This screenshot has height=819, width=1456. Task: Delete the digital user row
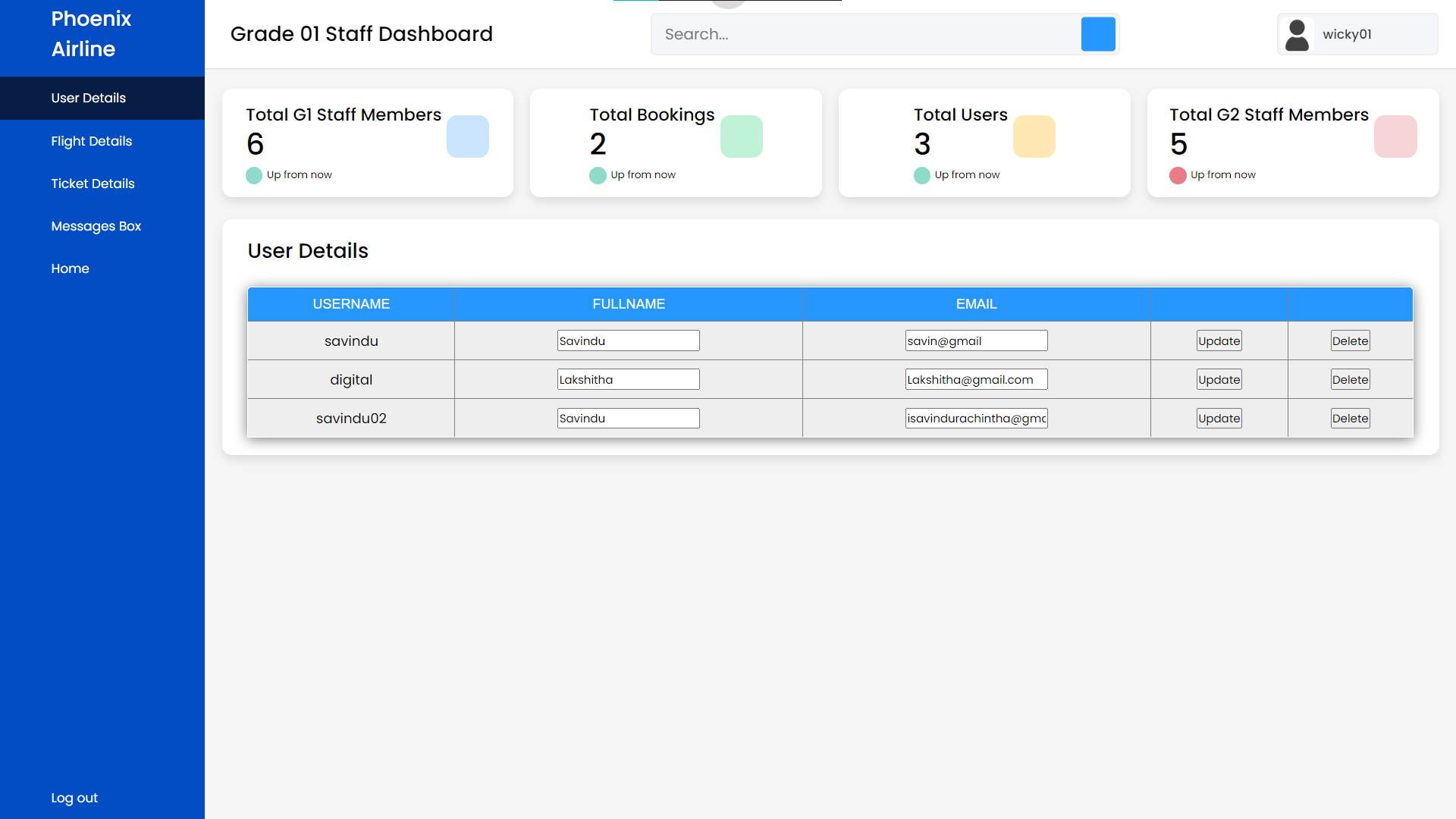[1350, 380]
